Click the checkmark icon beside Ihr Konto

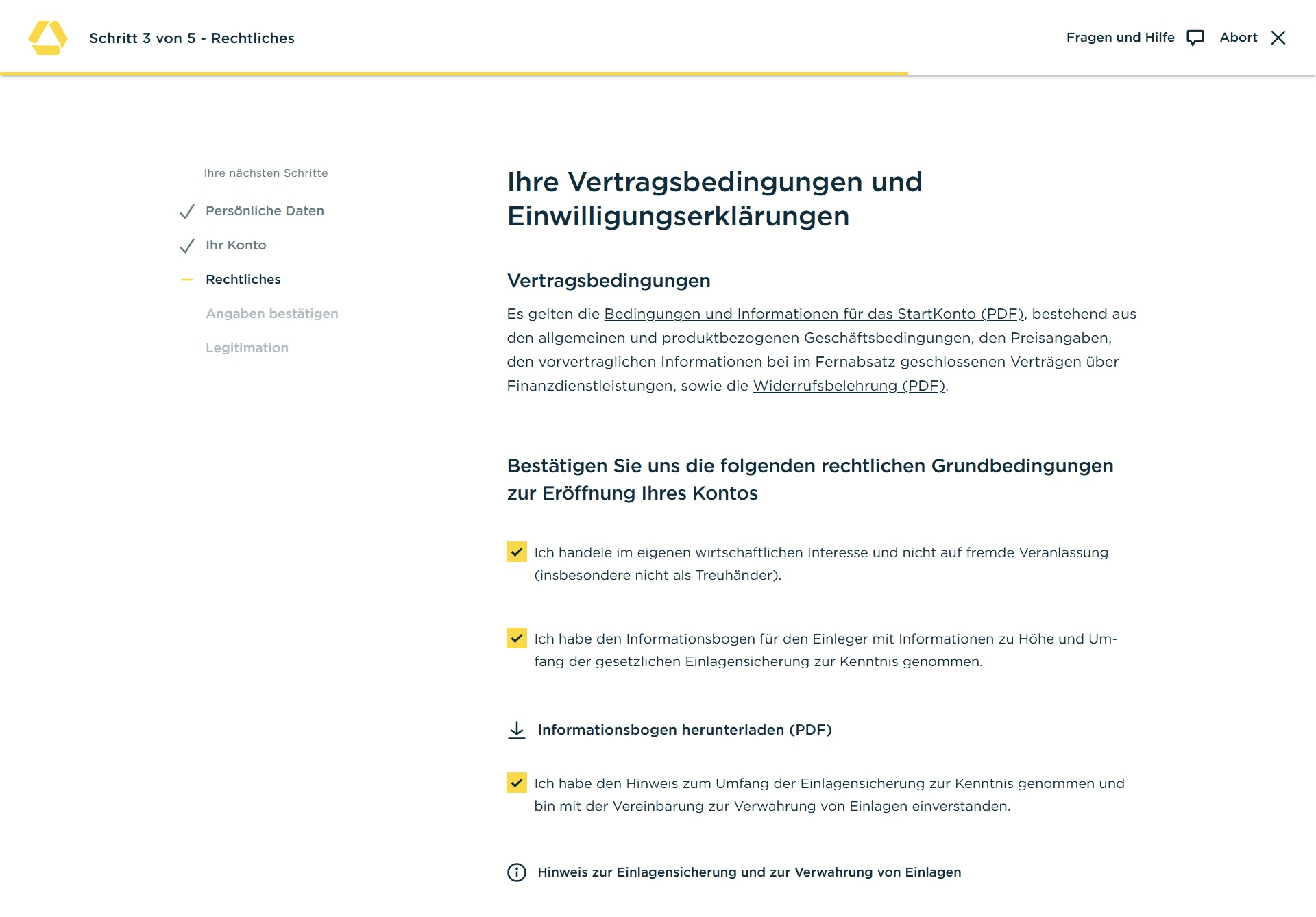pos(187,246)
